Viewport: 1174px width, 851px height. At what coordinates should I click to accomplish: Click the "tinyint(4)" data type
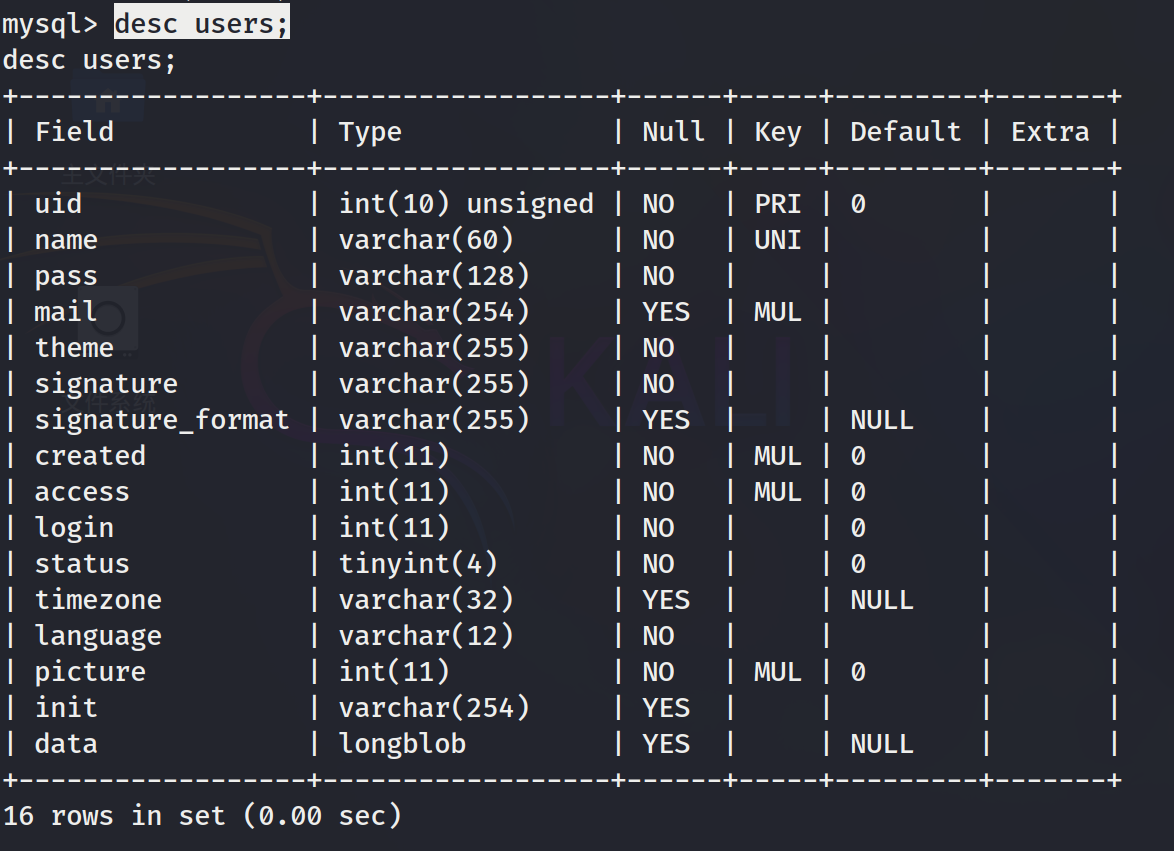[x=418, y=564]
